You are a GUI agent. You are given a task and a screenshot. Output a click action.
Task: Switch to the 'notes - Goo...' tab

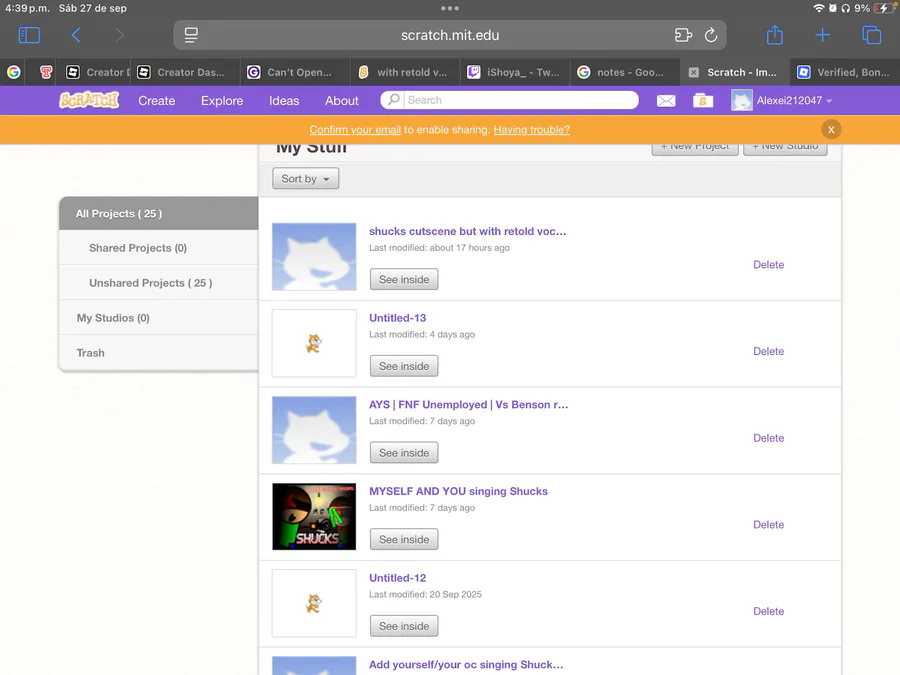[x=623, y=72]
